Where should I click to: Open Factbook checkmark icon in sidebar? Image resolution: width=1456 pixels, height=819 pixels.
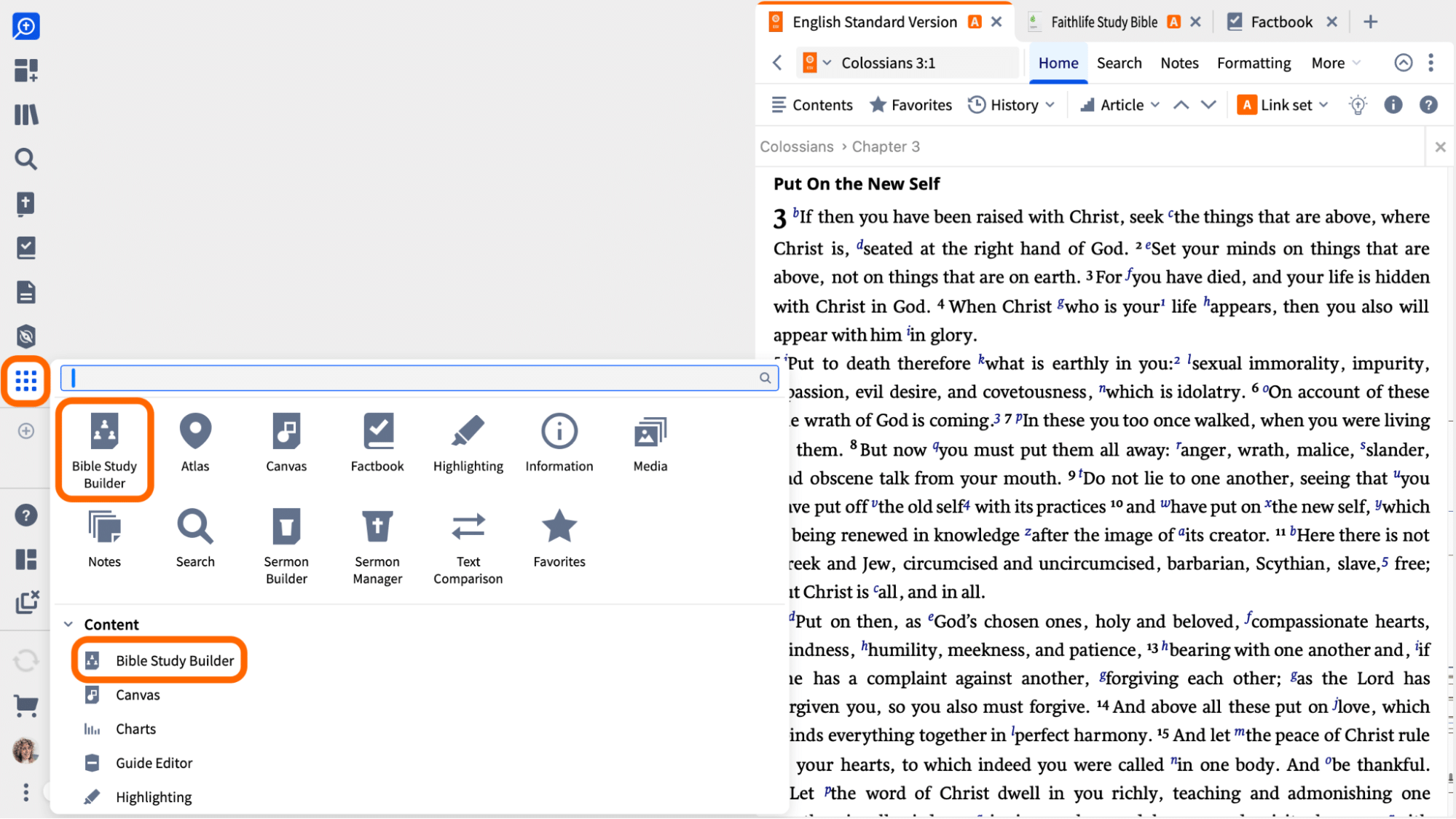pyautogui.click(x=26, y=248)
